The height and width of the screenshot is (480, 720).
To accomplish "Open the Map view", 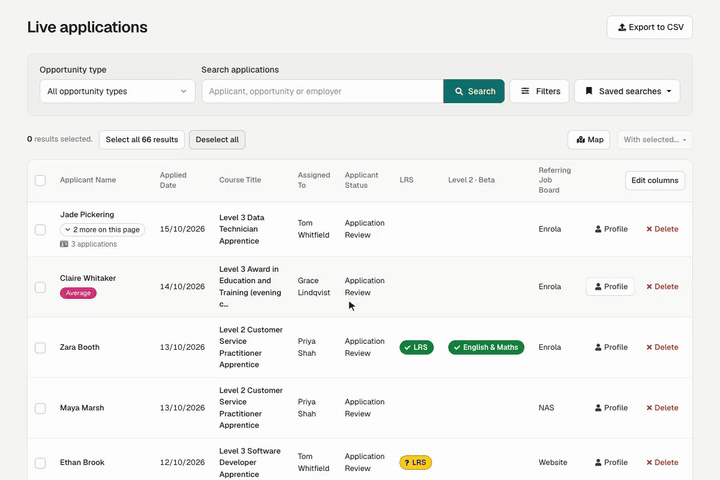I will coord(589,140).
